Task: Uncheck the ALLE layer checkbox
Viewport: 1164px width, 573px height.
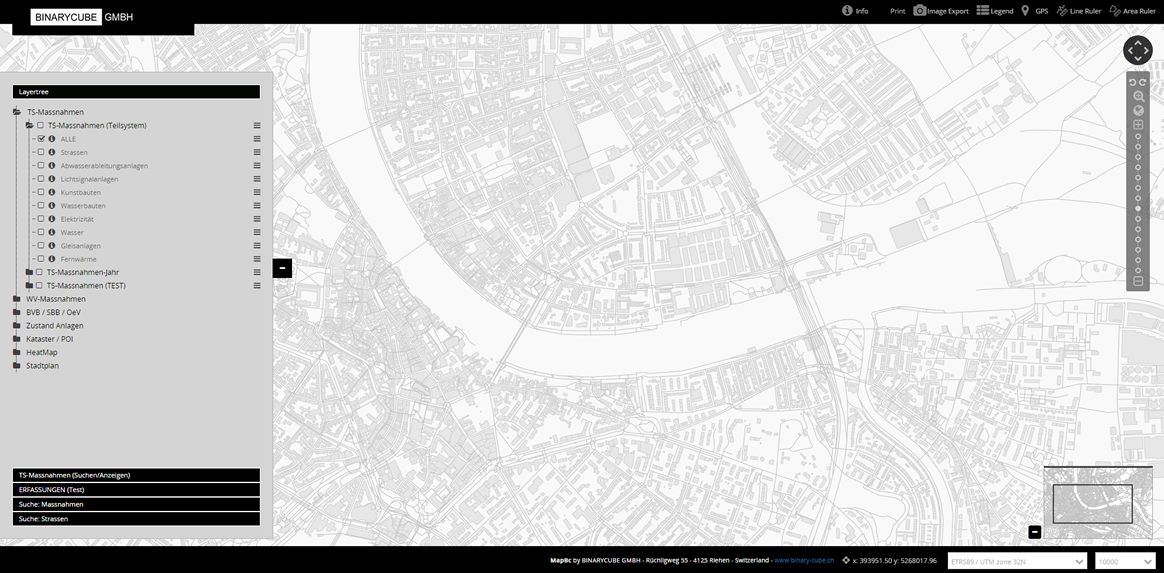Action: (41, 139)
